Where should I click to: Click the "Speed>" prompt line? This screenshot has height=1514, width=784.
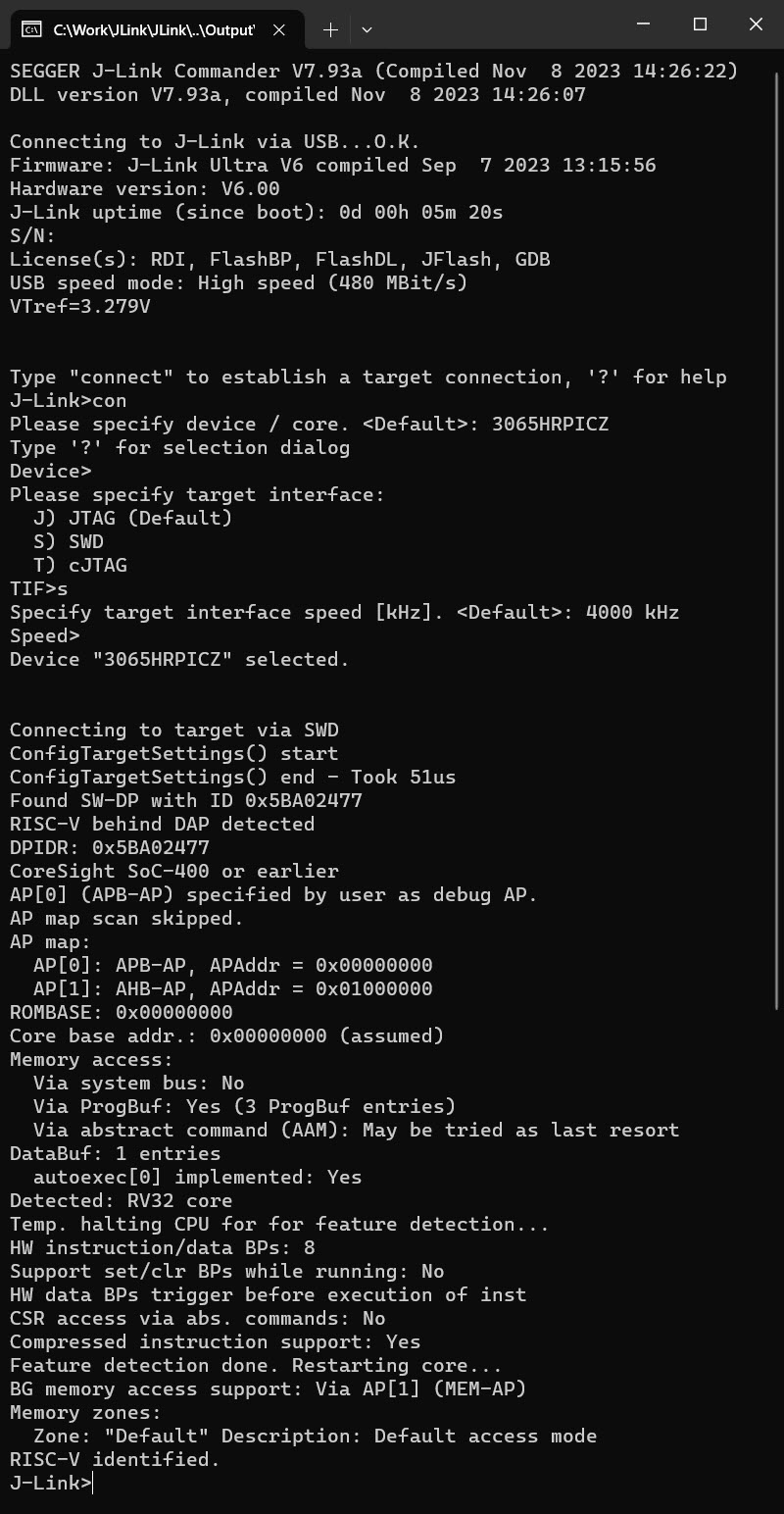coord(45,635)
